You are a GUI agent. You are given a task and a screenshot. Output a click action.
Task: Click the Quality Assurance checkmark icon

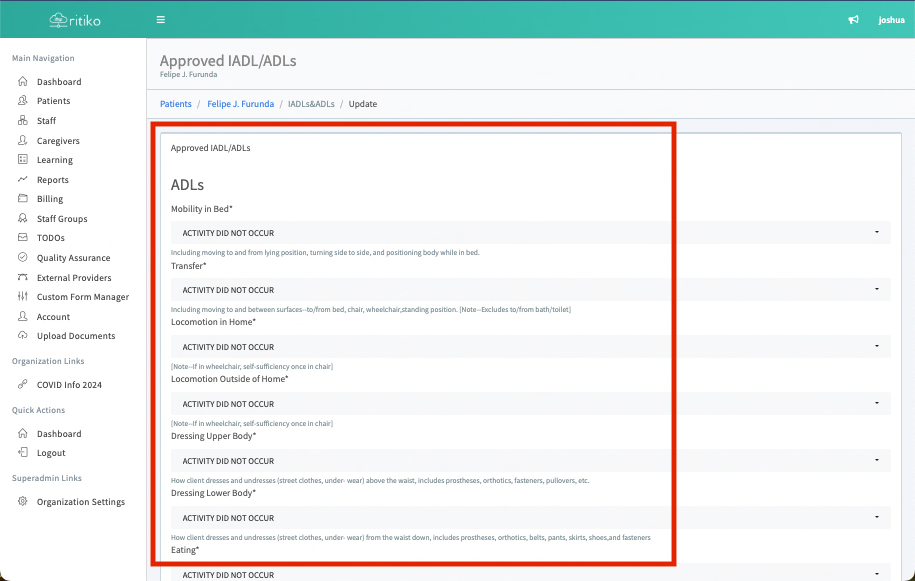coord(23,258)
